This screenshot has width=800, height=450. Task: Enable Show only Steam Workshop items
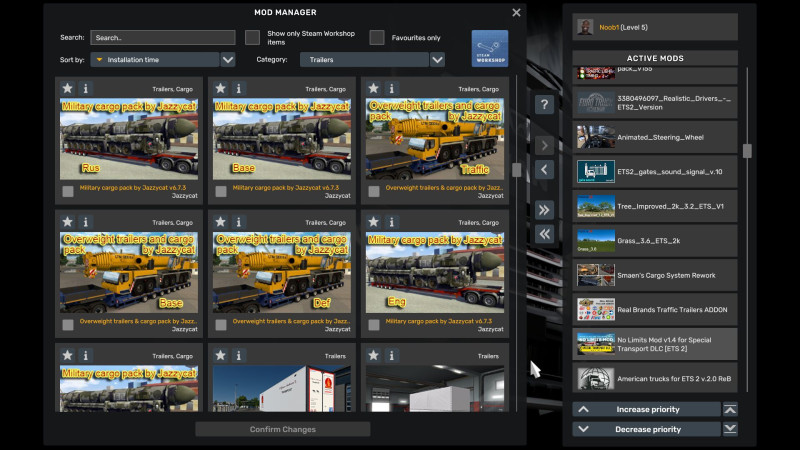(252, 37)
